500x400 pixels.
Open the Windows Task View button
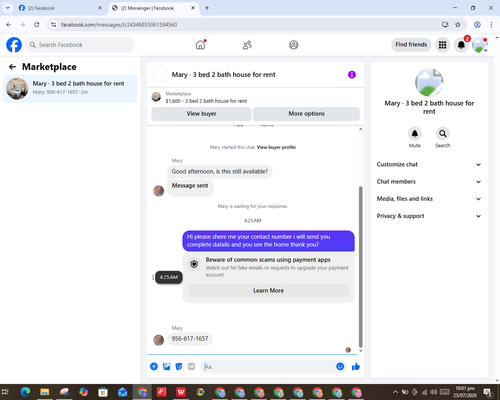[5, 392]
